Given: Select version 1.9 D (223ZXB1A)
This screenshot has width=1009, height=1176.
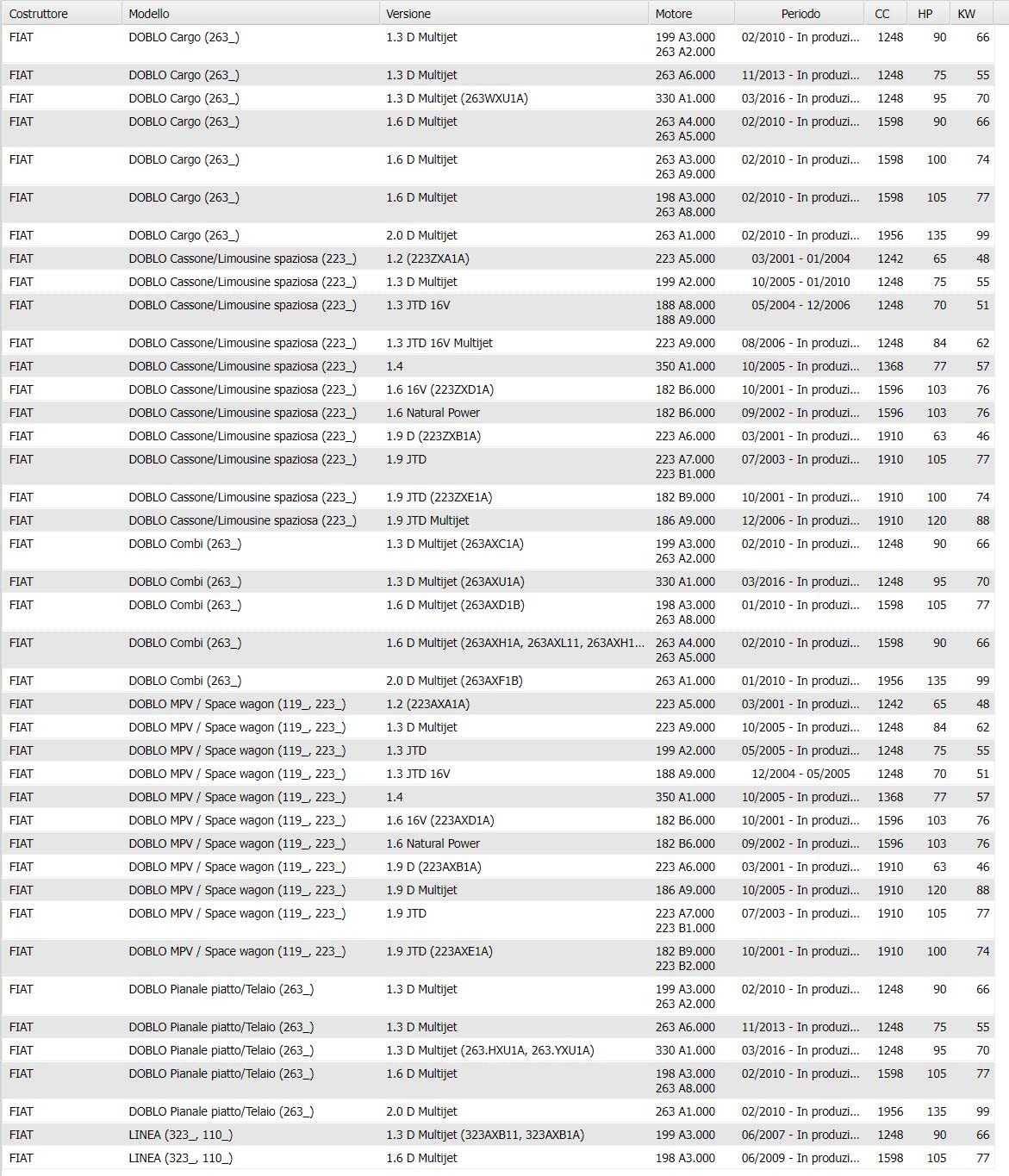Looking at the screenshot, I should (433, 436).
